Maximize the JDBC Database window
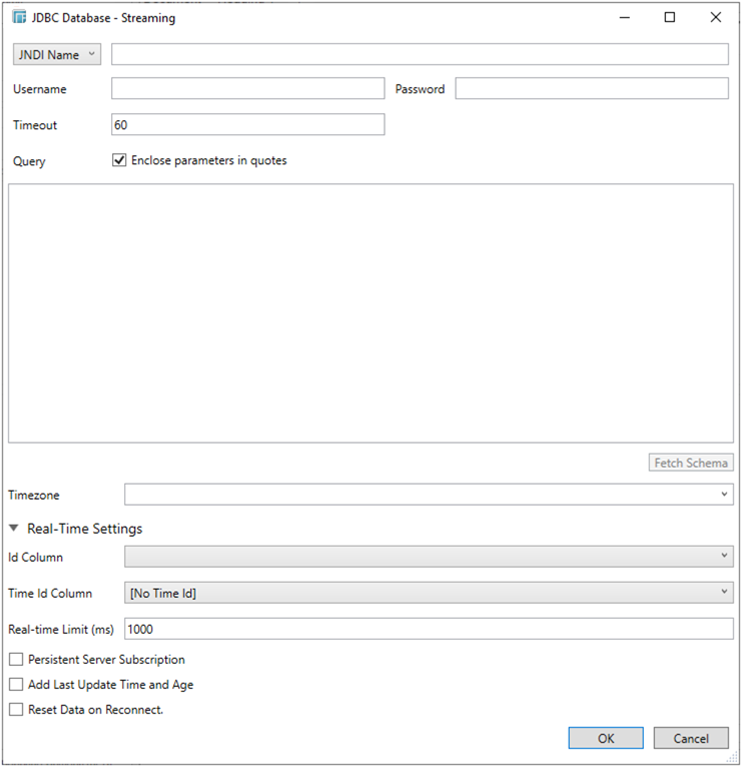The image size is (743, 771). point(670,18)
